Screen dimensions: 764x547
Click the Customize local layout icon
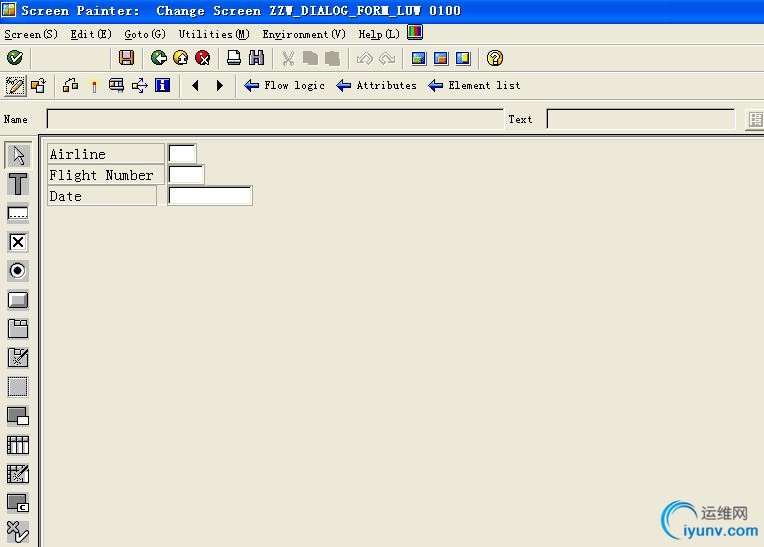[x=415, y=33]
